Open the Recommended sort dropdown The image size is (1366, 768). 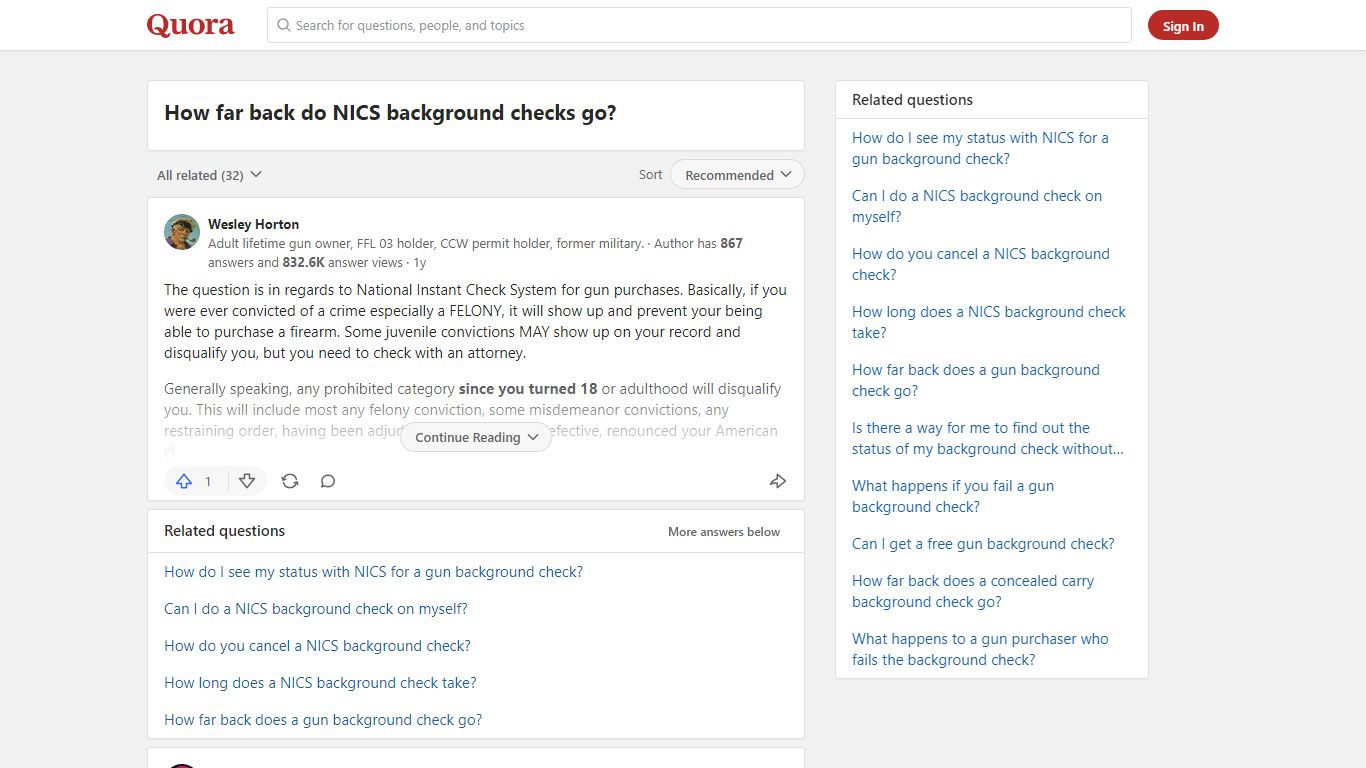[737, 174]
